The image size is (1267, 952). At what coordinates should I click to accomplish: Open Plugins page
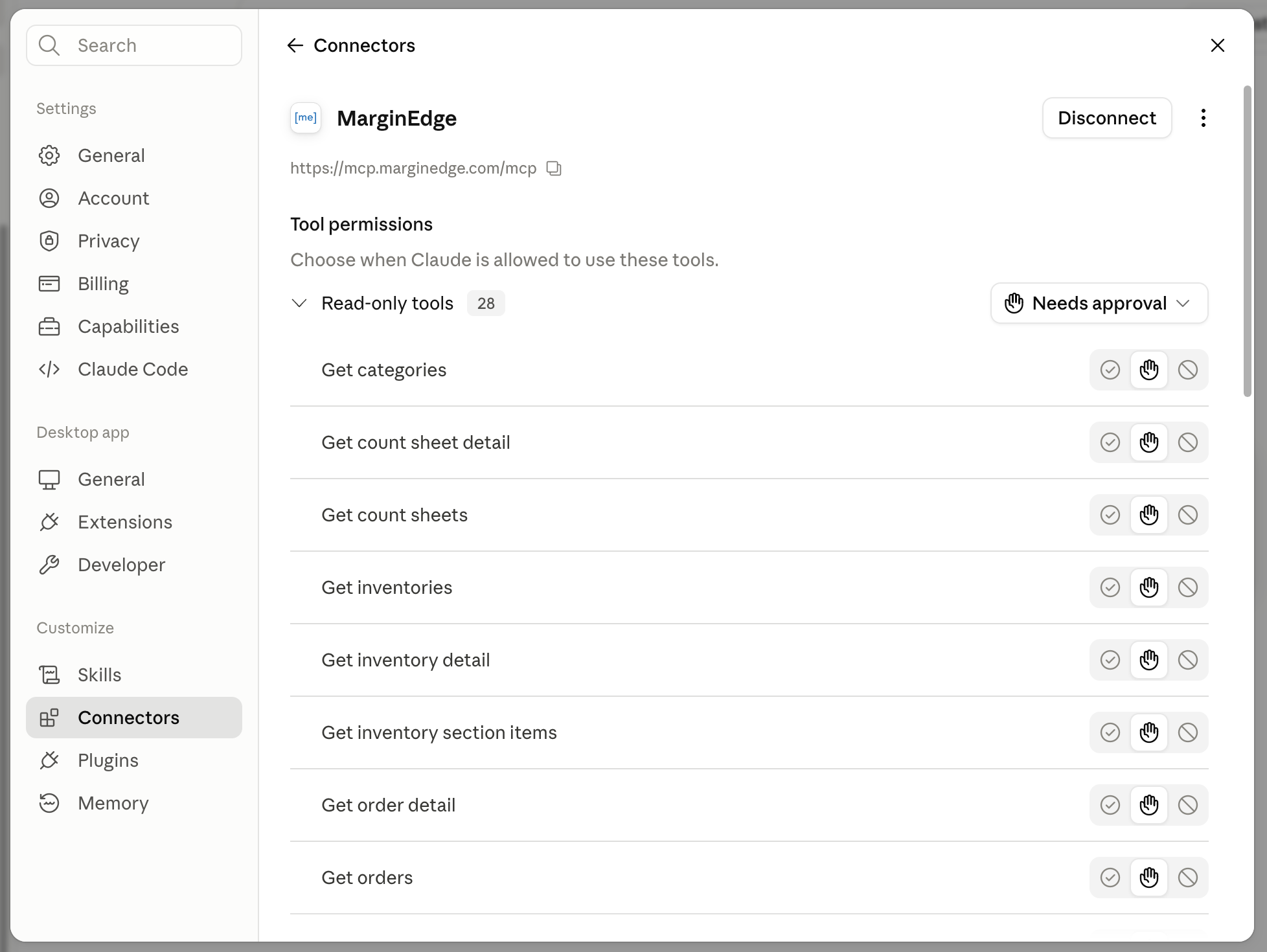[134, 760]
